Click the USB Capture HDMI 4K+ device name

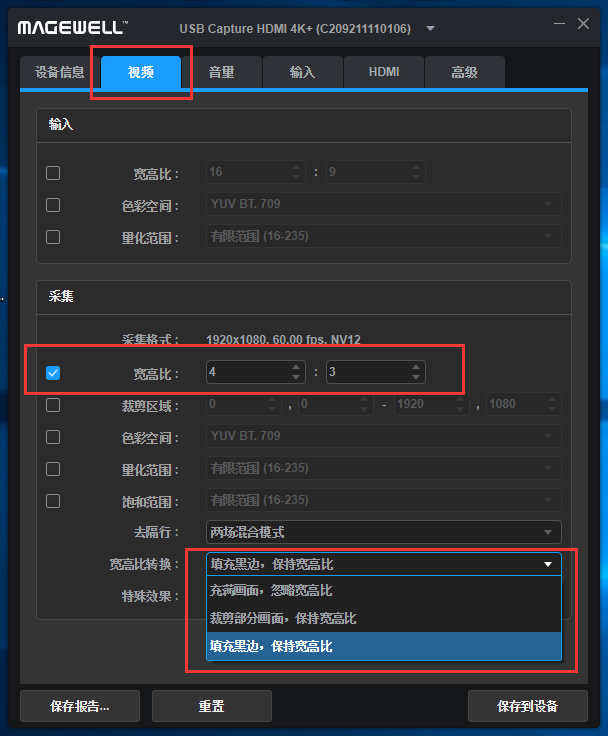point(295,29)
